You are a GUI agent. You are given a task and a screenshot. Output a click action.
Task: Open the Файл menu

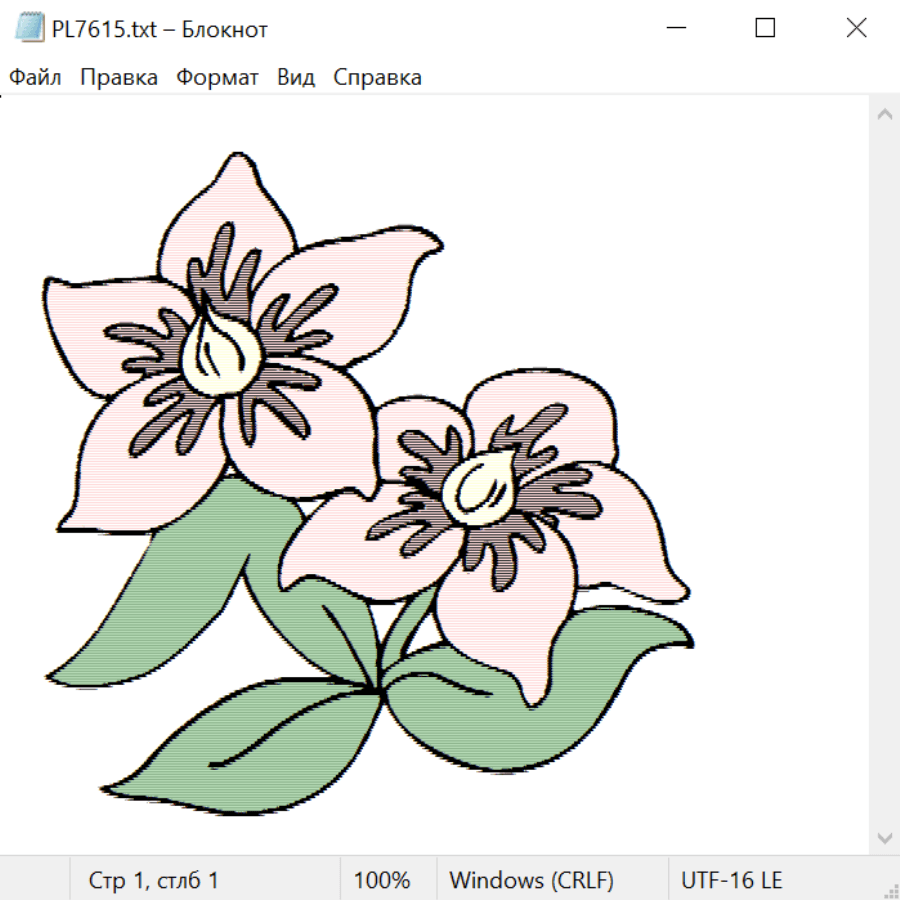coord(36,77)
